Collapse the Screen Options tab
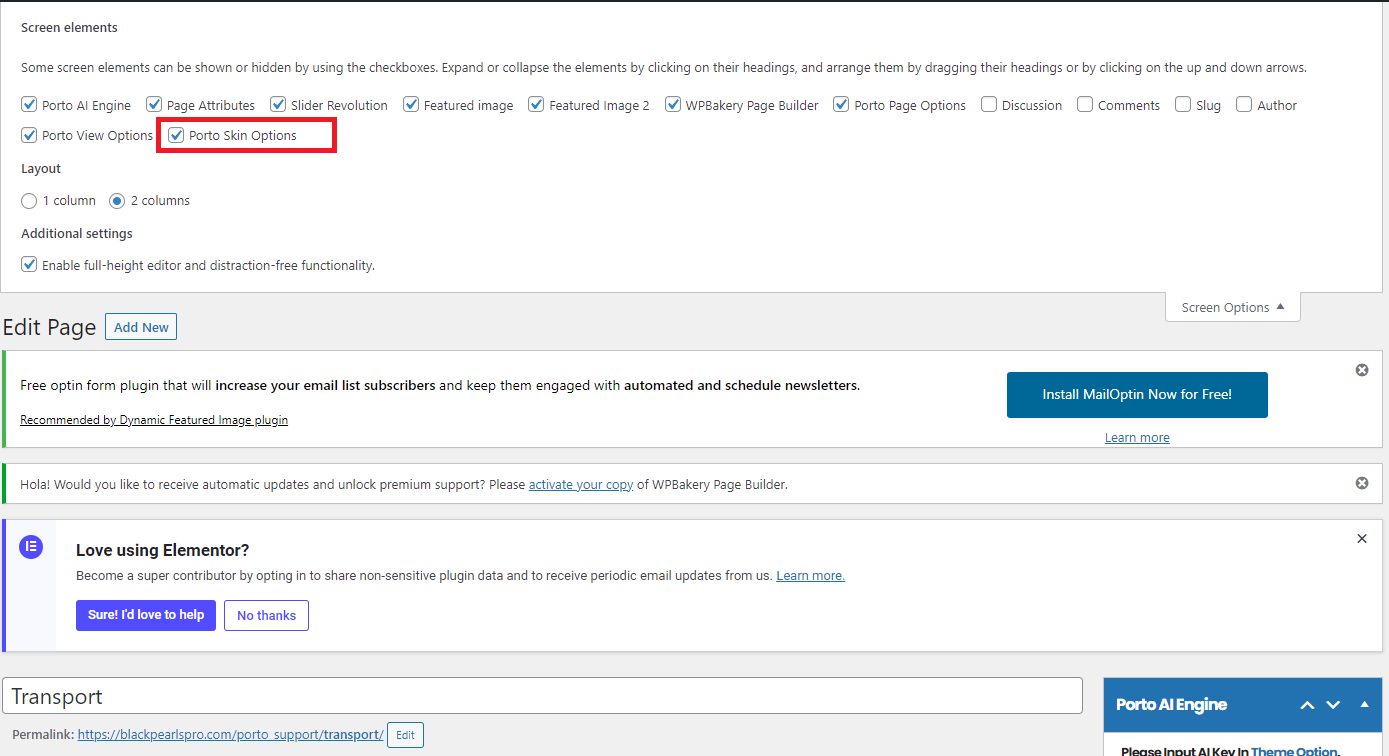 1233,307
